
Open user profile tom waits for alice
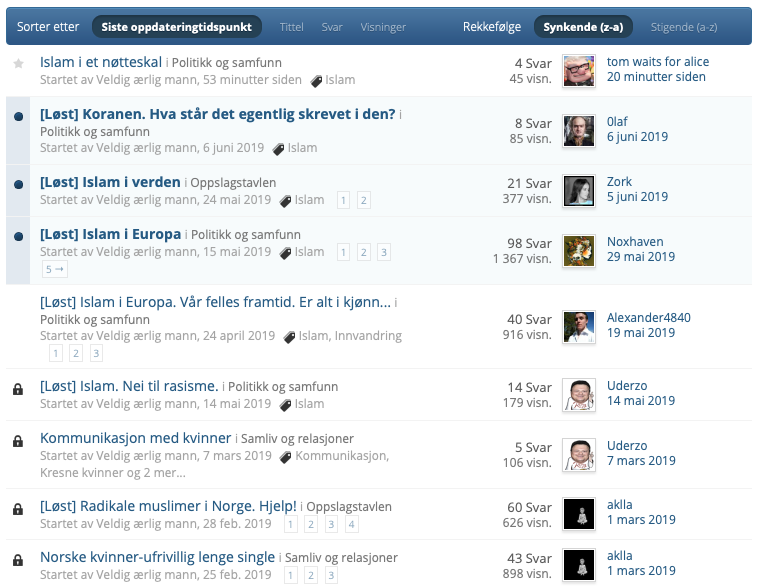tap(658, 61)
